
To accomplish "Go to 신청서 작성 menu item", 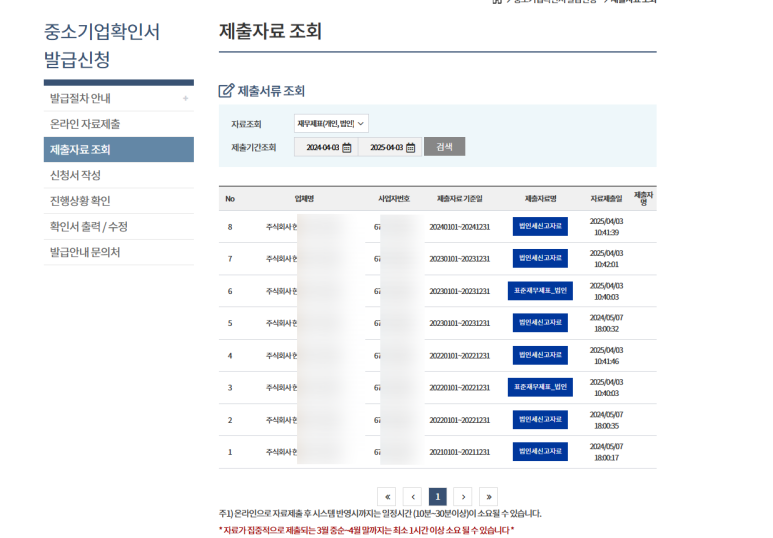I will (119, 175).
